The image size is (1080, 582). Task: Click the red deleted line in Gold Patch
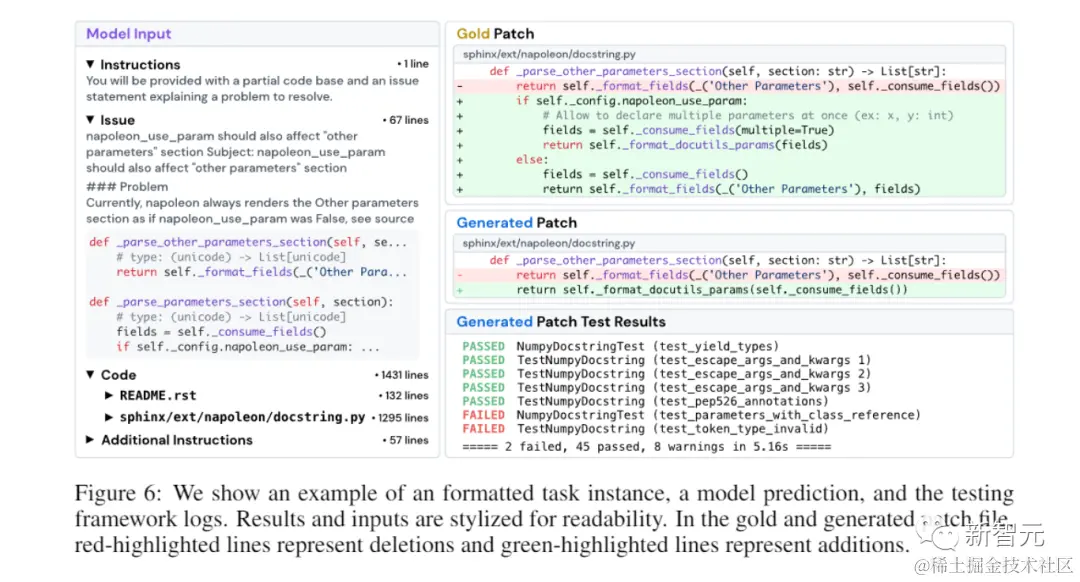(x=729, y=86)
